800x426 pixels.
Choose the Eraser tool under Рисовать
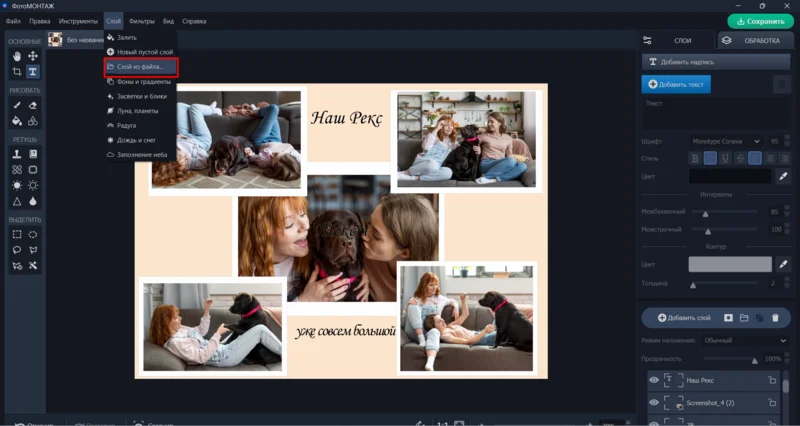click(33, 105)
